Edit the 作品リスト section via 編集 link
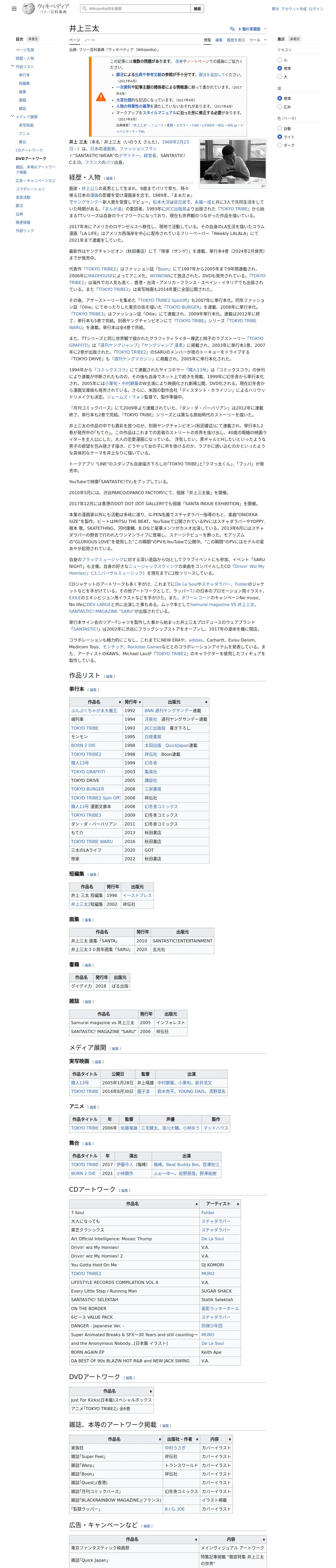336x1568 pixels. pyautogui.click(x=109, y=676)
